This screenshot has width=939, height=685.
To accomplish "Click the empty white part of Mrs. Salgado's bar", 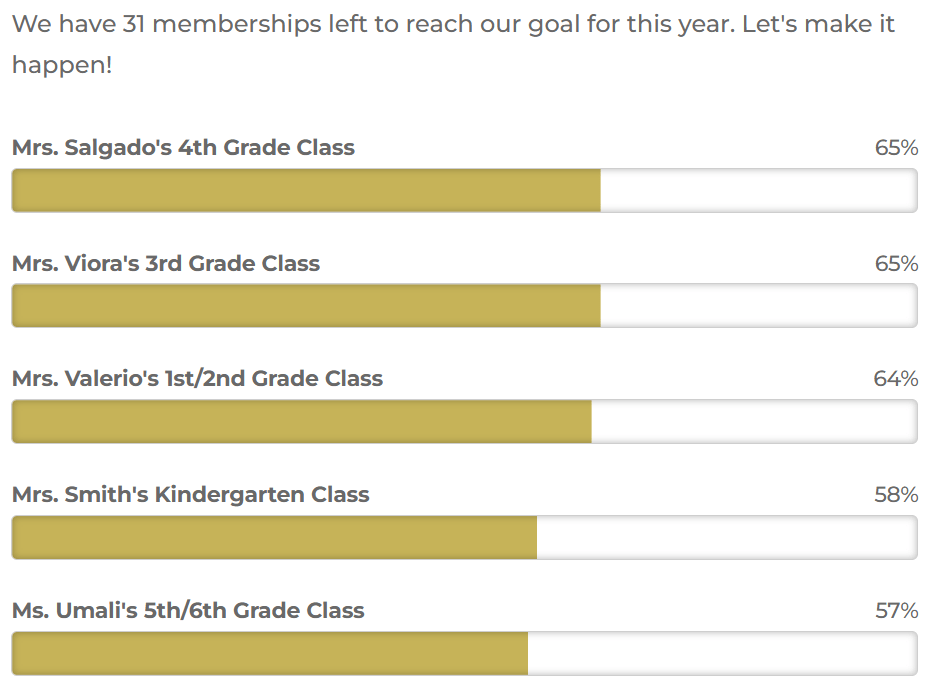I will point(758,190).
